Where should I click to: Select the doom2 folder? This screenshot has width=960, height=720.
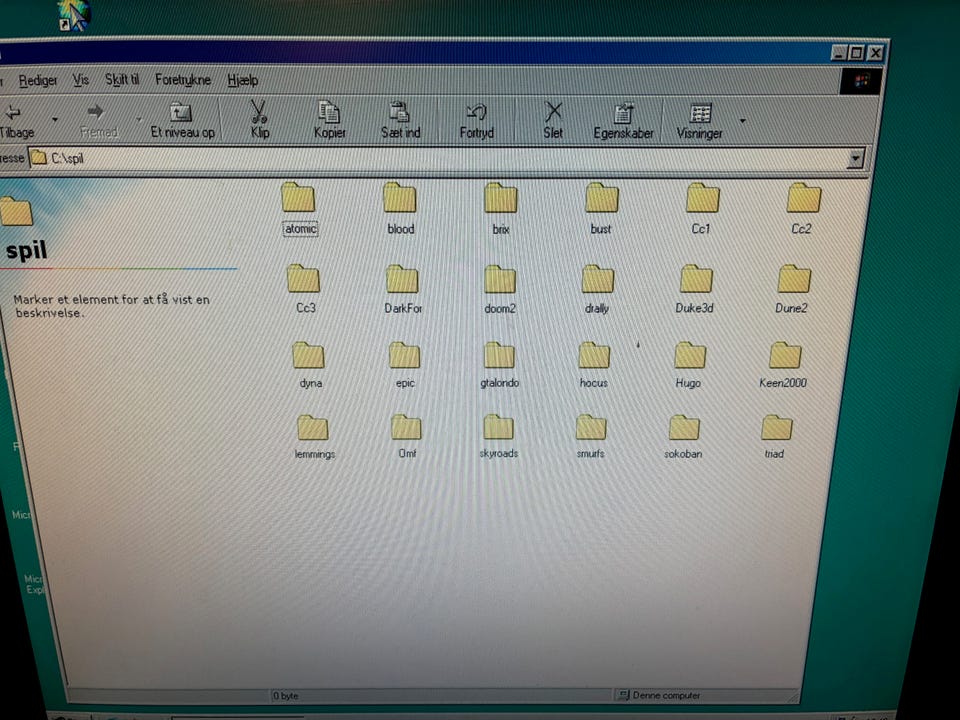[x=500, y=290]
